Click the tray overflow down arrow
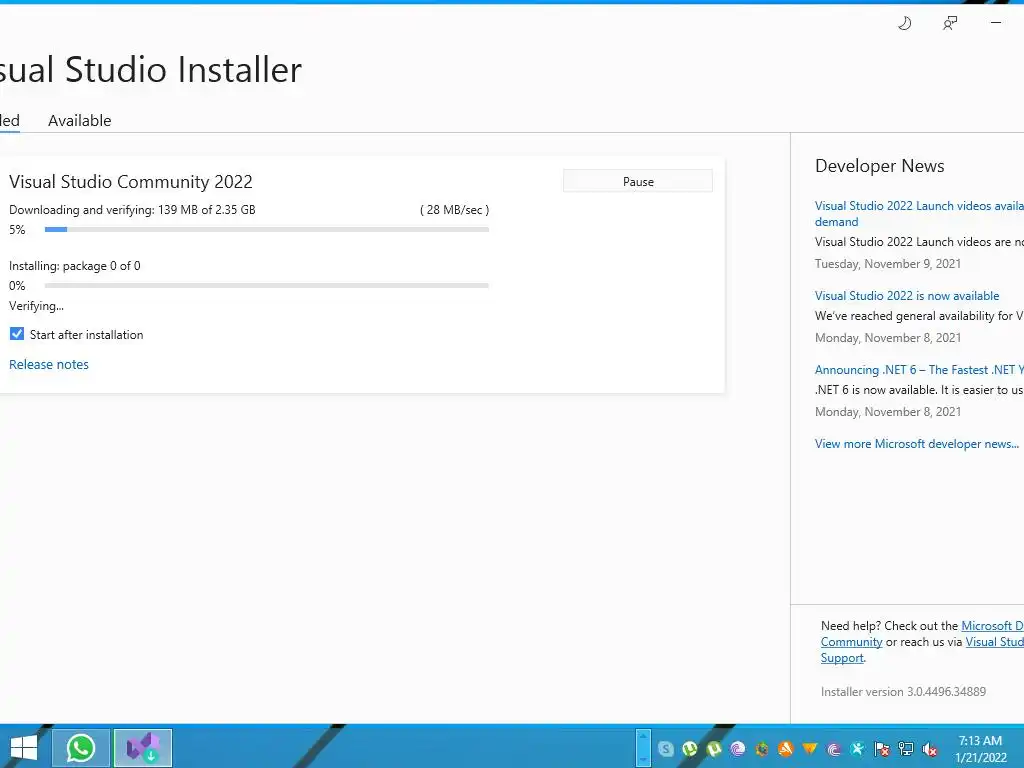Viewport: 1024px width, 768px height. 643,760
